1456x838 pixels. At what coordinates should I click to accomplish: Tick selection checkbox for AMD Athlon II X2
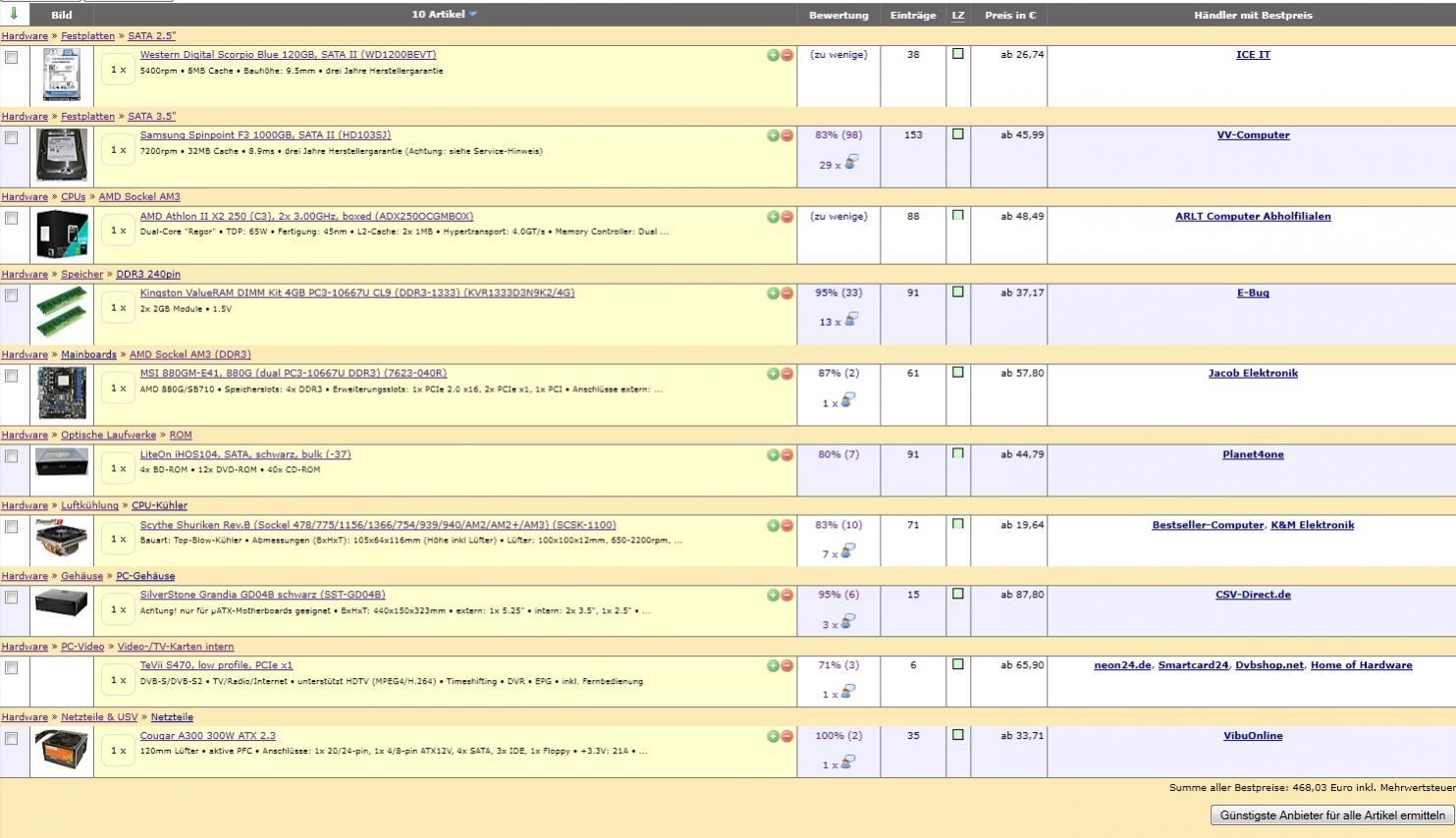click(12, 219)
